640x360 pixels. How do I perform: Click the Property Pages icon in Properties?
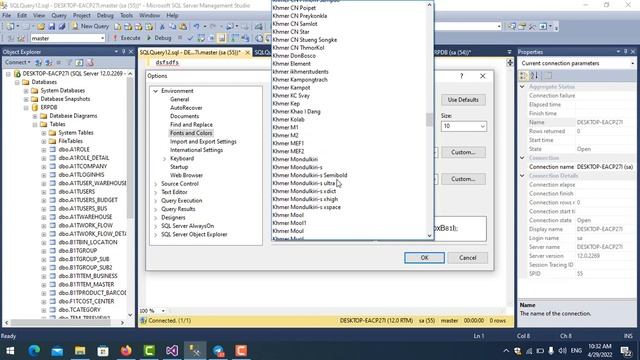click(548, 76)
